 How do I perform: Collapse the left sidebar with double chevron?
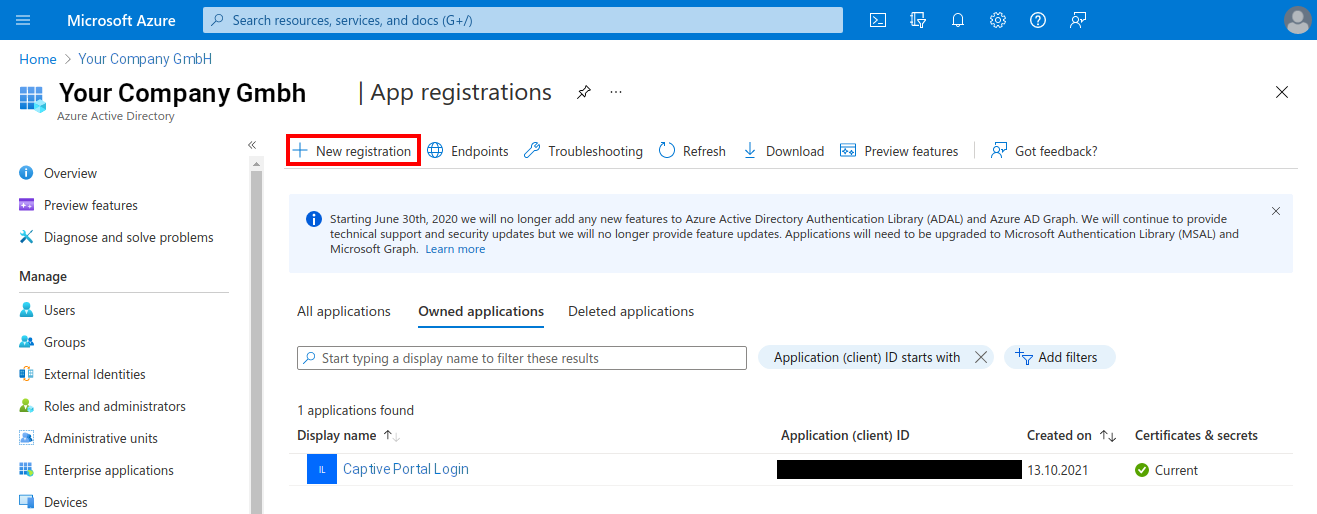[x=252, y=145]
